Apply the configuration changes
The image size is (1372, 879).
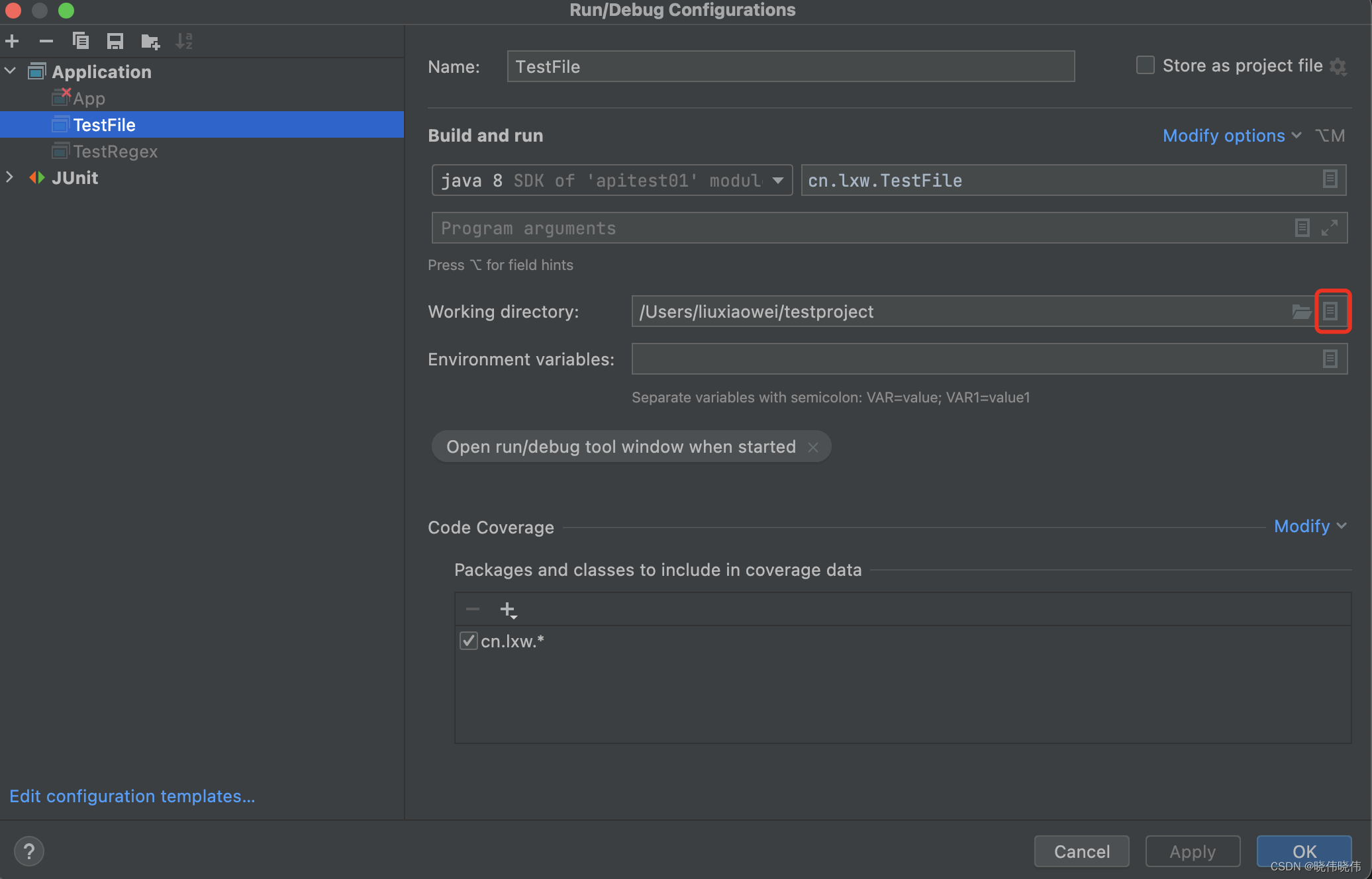(x=1192, y=851)
